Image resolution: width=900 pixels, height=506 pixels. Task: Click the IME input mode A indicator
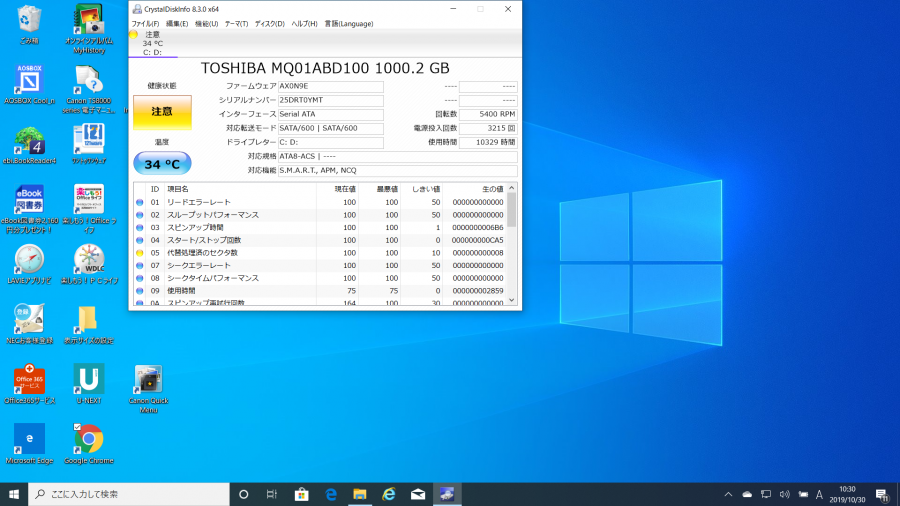pyautogui.click(x=819, y=494)
